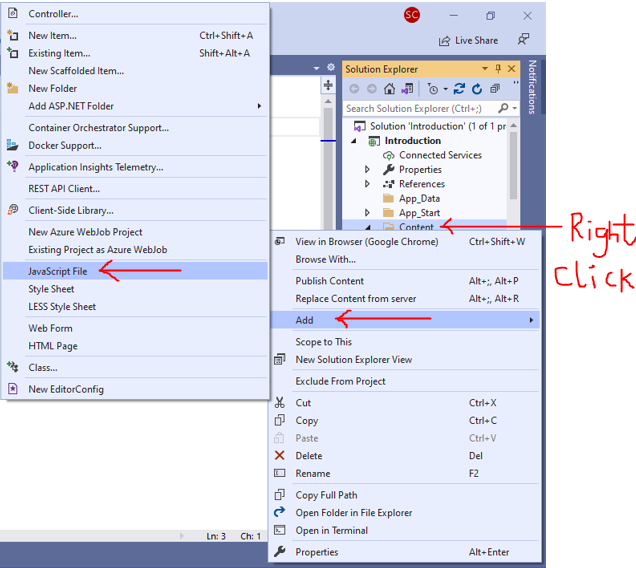Expand the Properties node in Solution Explorer
The image size is (636, 568).
(367, 169)
